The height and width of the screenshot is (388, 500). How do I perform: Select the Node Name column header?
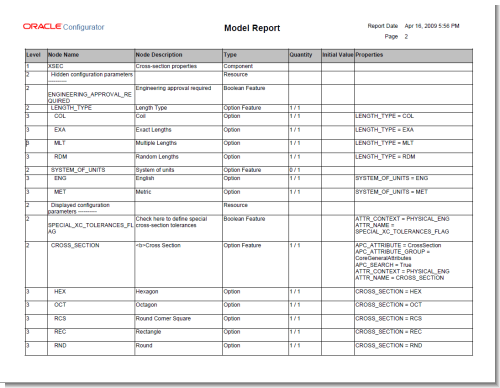[x=64, y=55]
